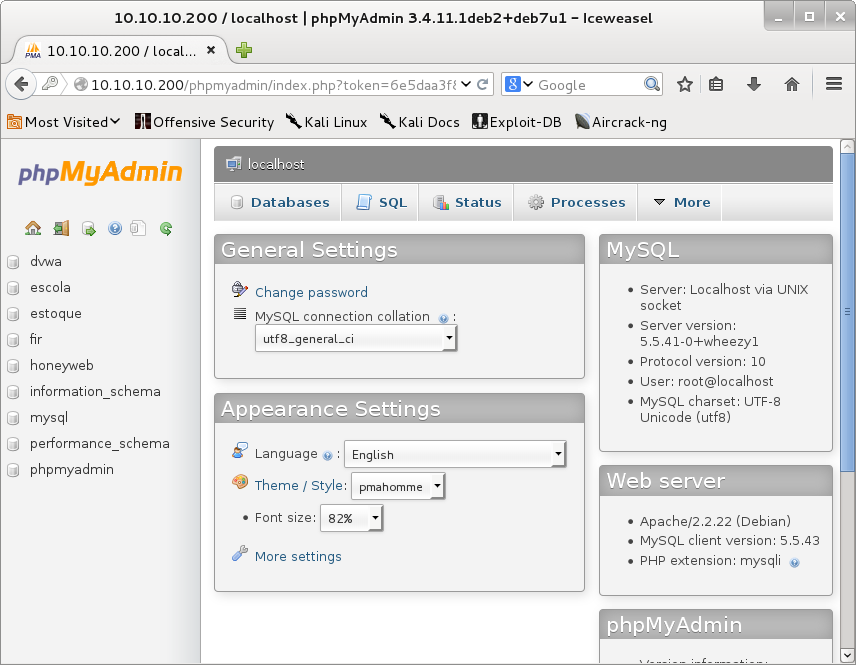The height and width of the screenshot is (665, 856).
Task: Click the 'User: root@localhost' text
Action: click(706, 381)
